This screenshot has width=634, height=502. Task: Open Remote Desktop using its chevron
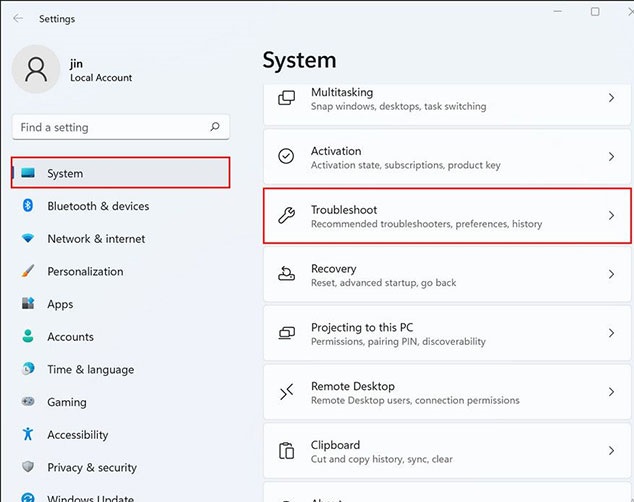pyautogui.click(x=611, y=392)
